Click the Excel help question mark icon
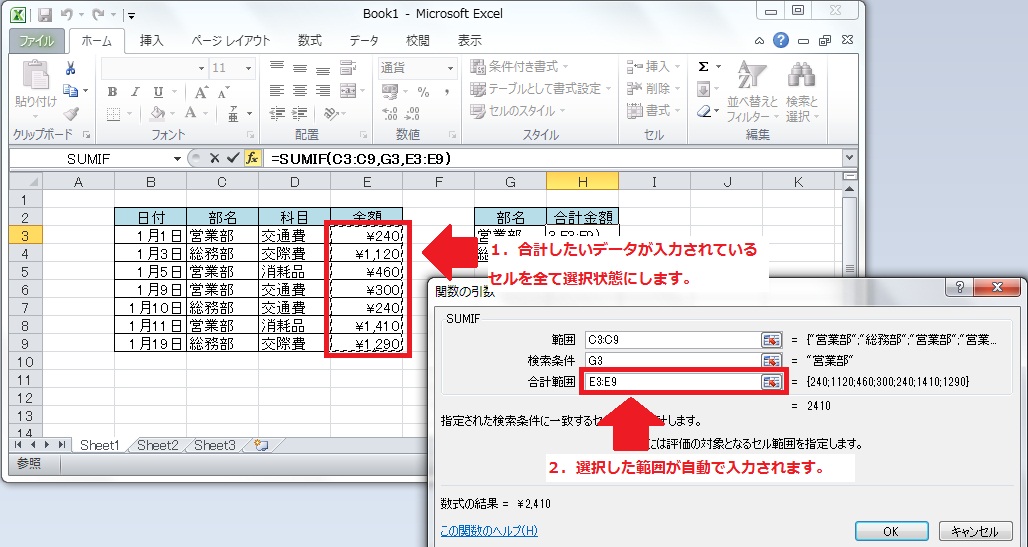 (x=780, y=41)
